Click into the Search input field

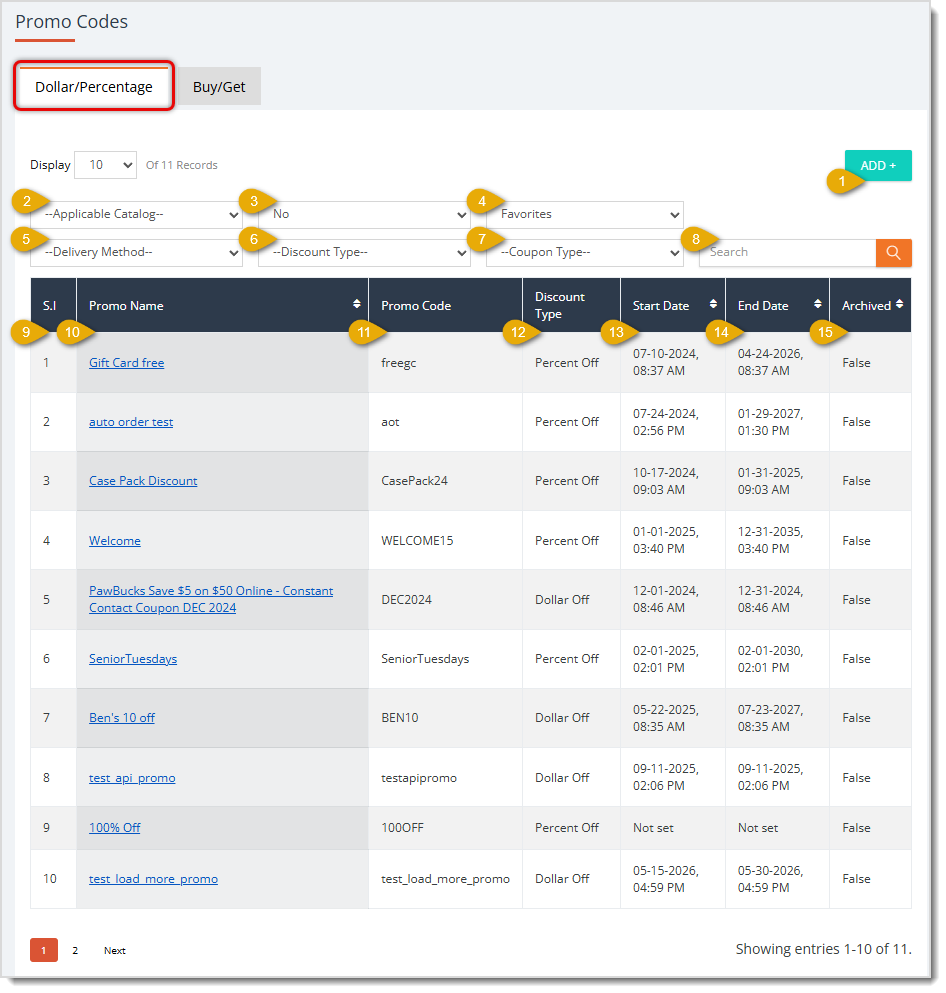[x=788, y=253]
